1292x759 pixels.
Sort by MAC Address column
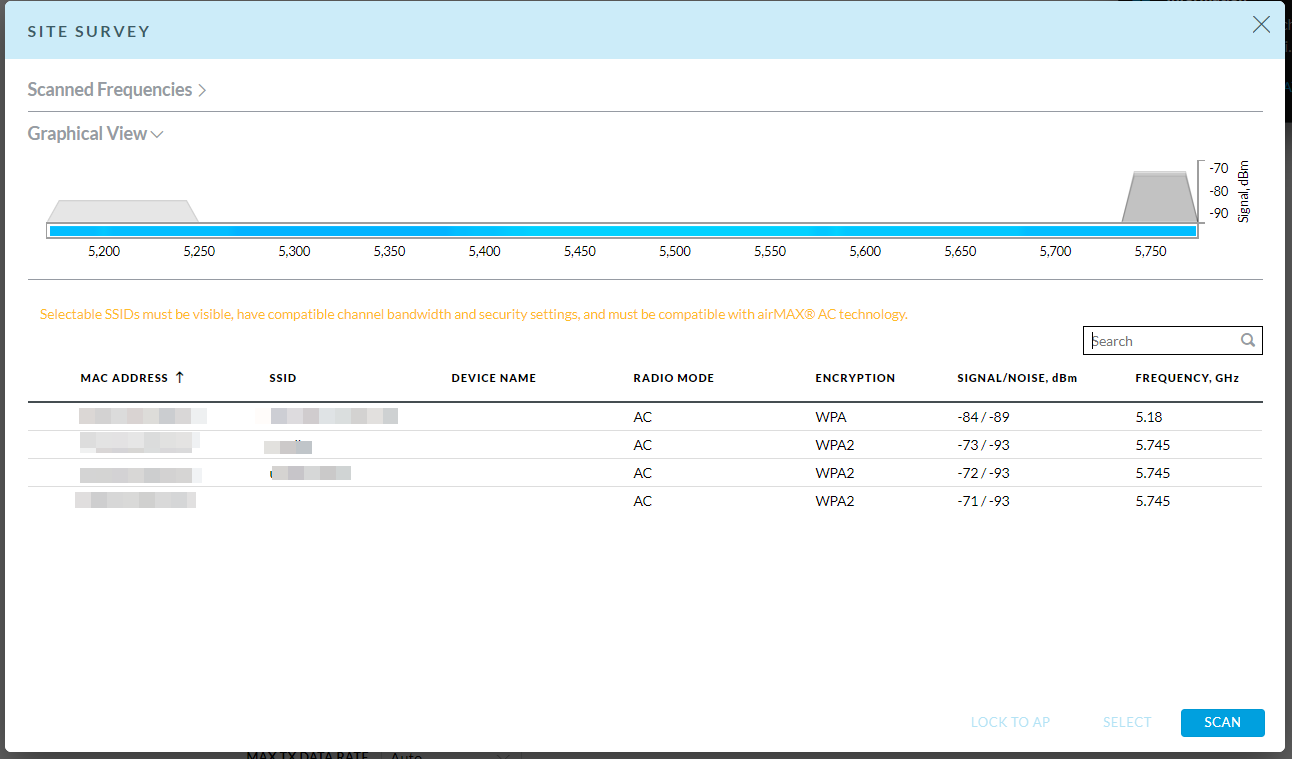pos(124,378)
